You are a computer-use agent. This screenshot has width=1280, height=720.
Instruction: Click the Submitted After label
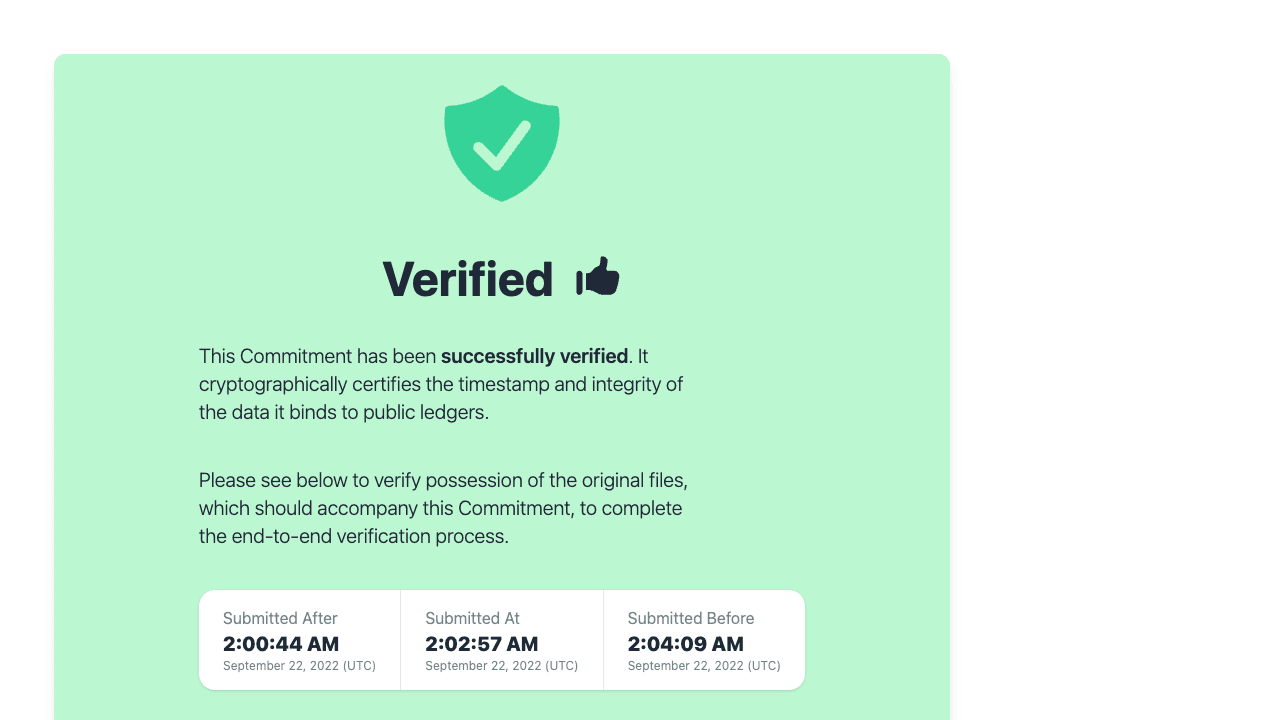pyautogui.click(x=280, y=618)
